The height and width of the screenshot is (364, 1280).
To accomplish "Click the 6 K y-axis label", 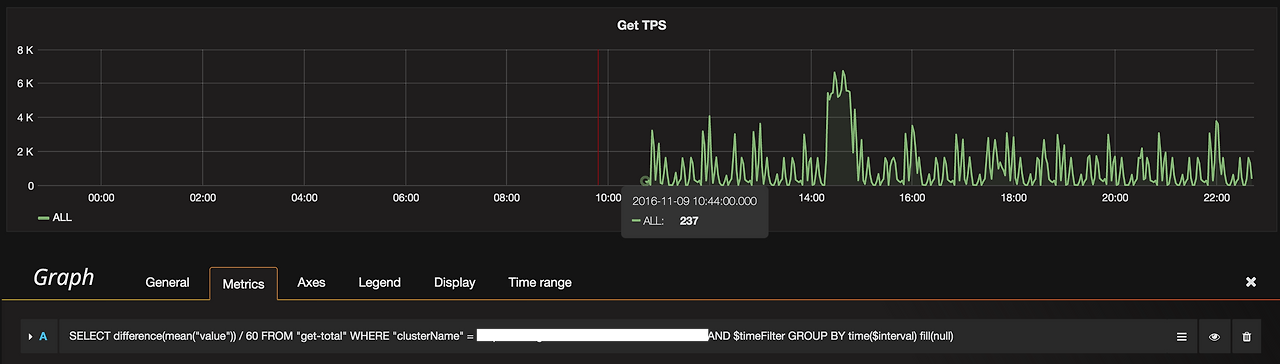I will [26, 83].
